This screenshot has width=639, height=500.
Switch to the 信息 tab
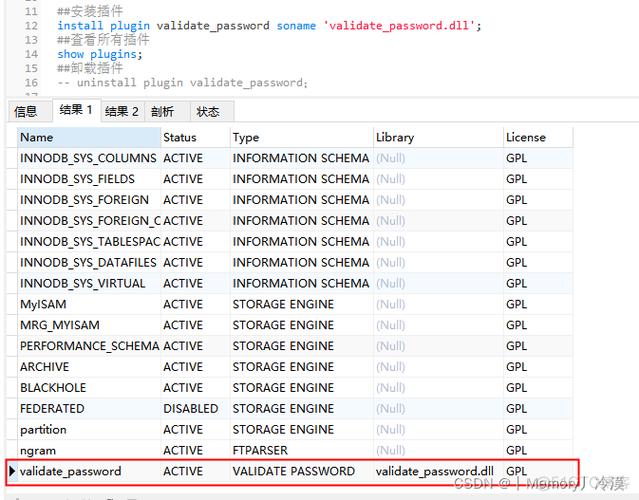(30, 111)
